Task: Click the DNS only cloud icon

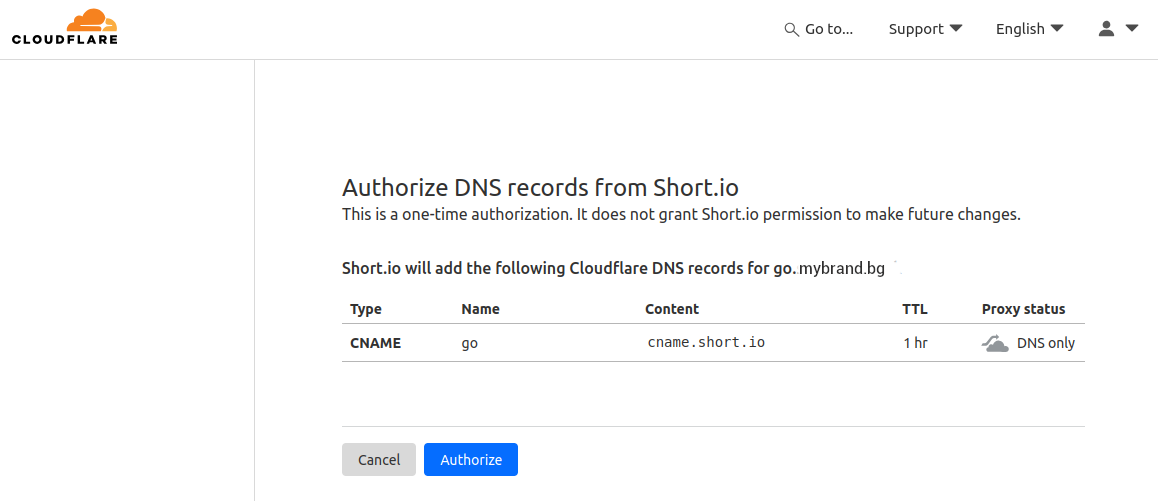Action: tap(995, 343)
